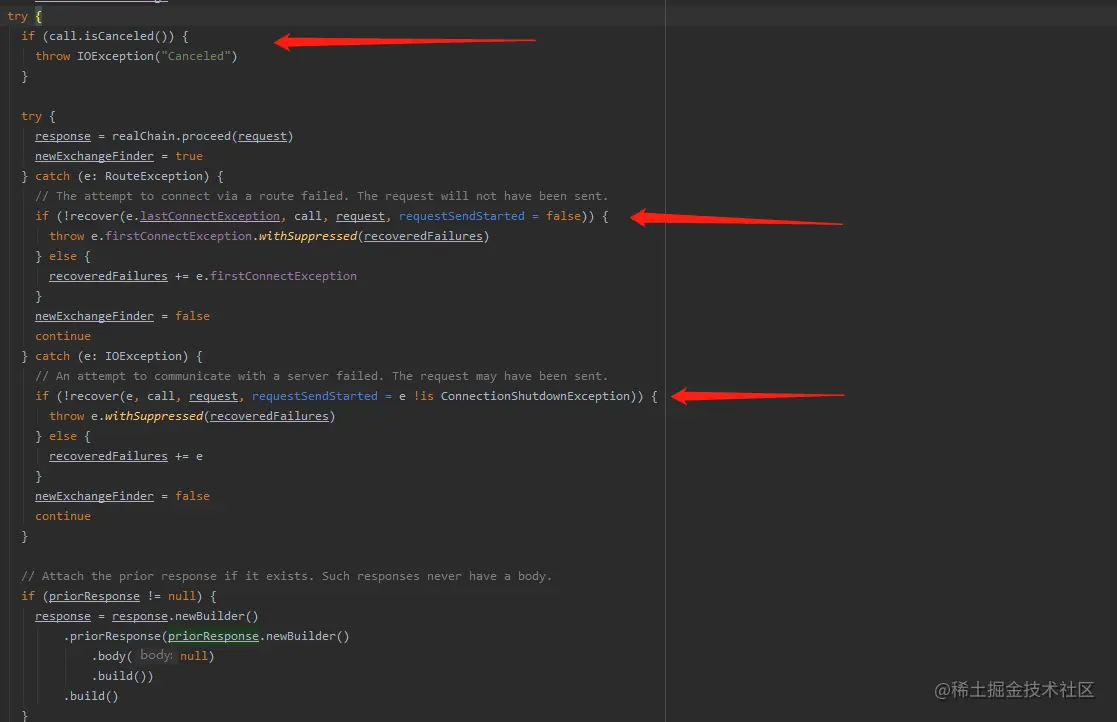The height and width of the screenshot is (722, 1117).
Task: Click comment "Attach the prior response if it exists"
Action: pyautogui.click(x=167, y=576)
